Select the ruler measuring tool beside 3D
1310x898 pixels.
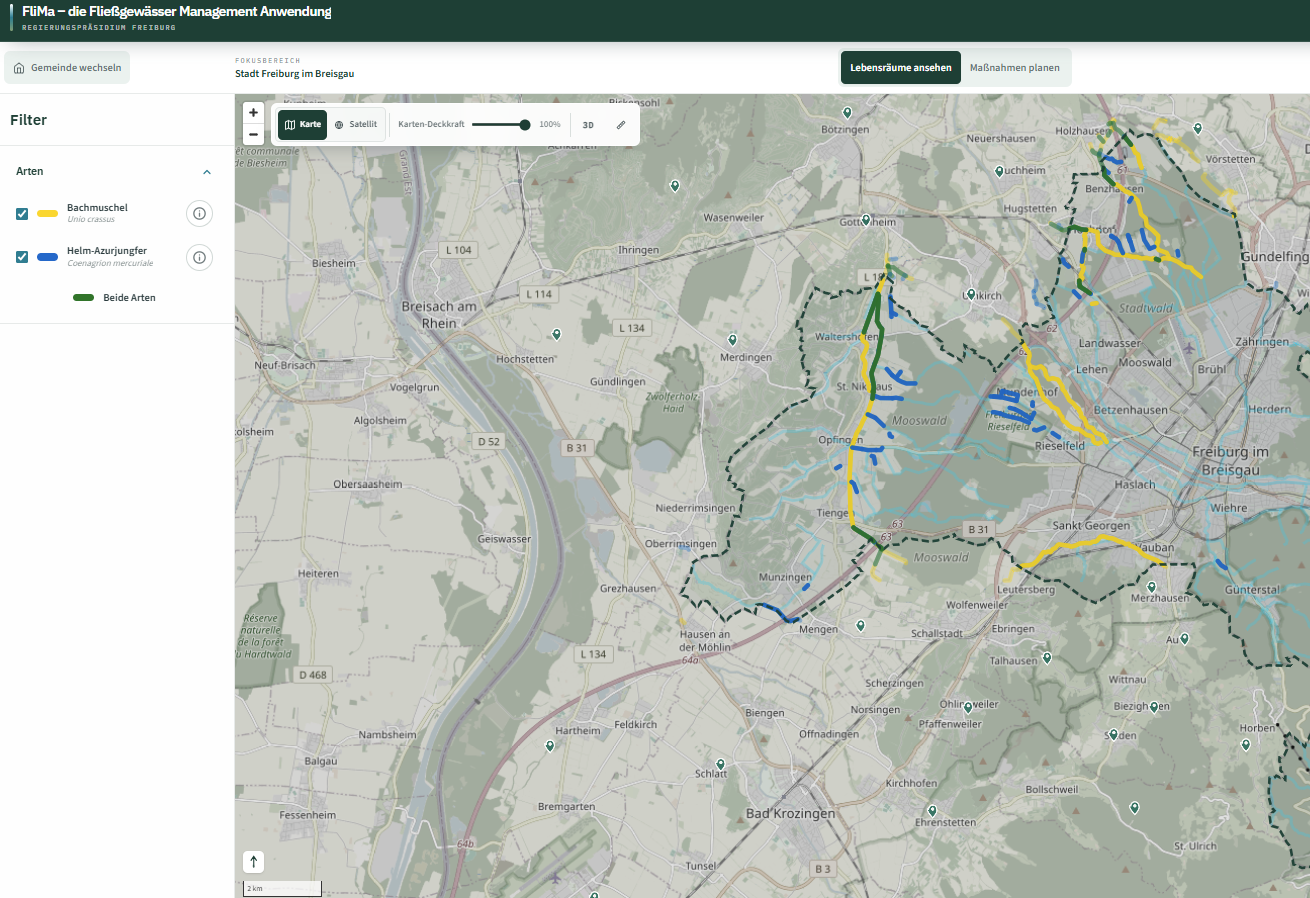(620, 125)
